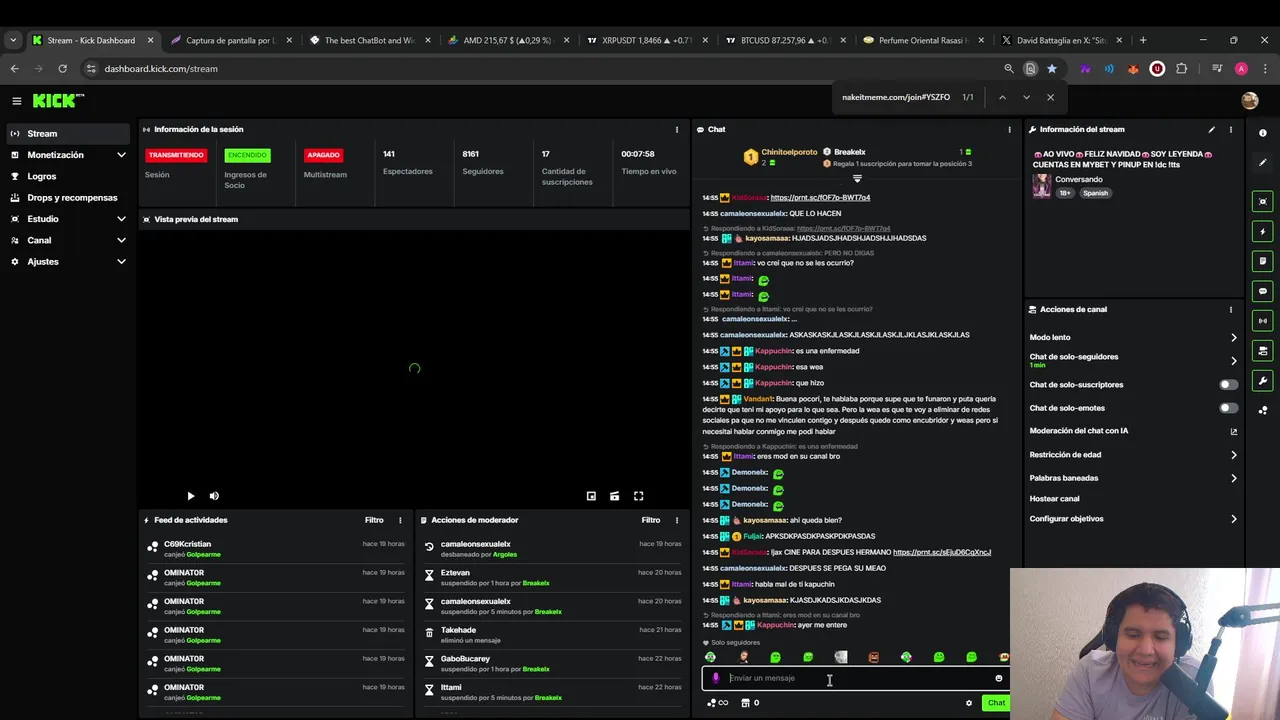The image size is (1280, 720).
Task: Select Stream in the left sidebar
Action: (x=69, y=134)
